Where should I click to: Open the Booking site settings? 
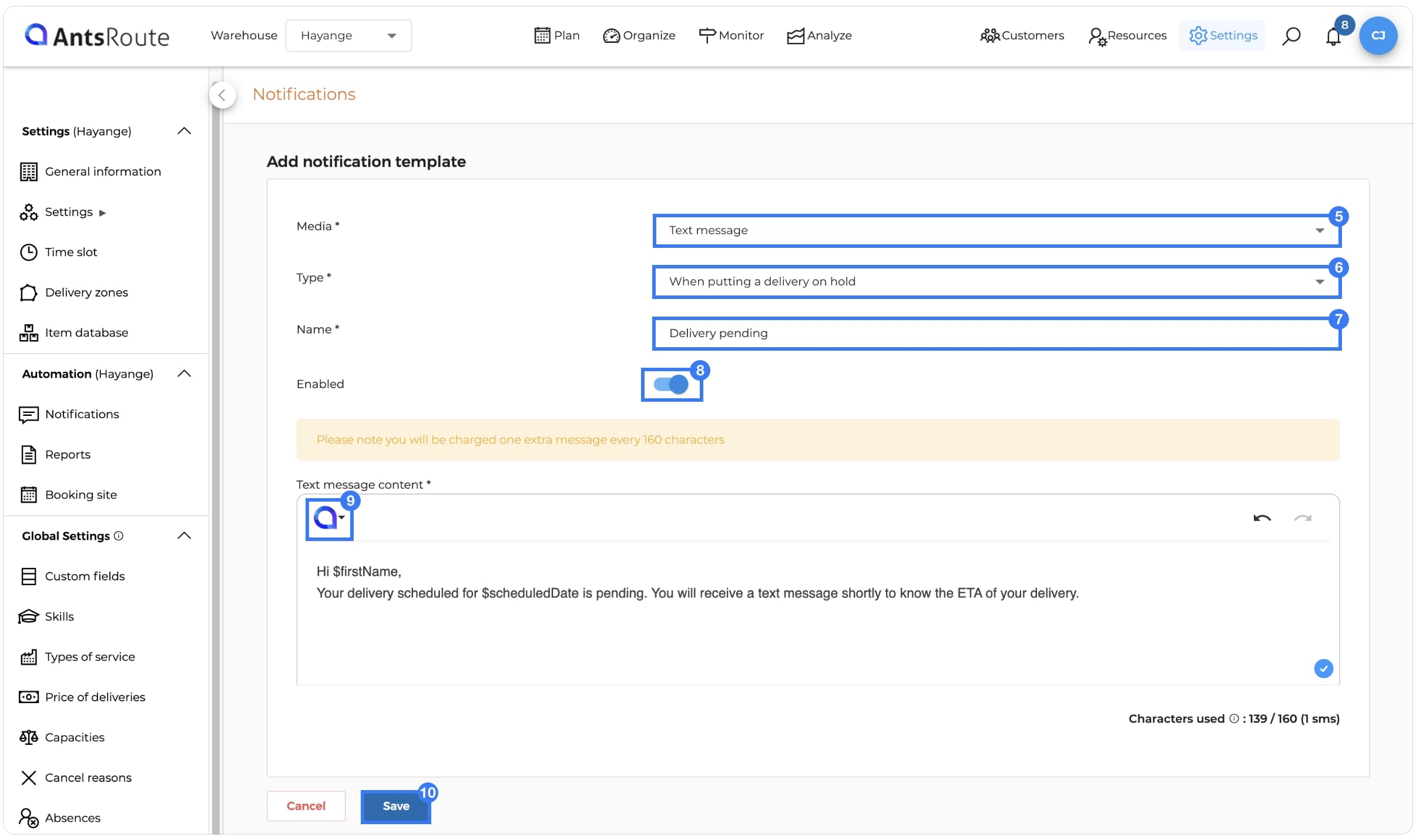(x=80, y=494)
